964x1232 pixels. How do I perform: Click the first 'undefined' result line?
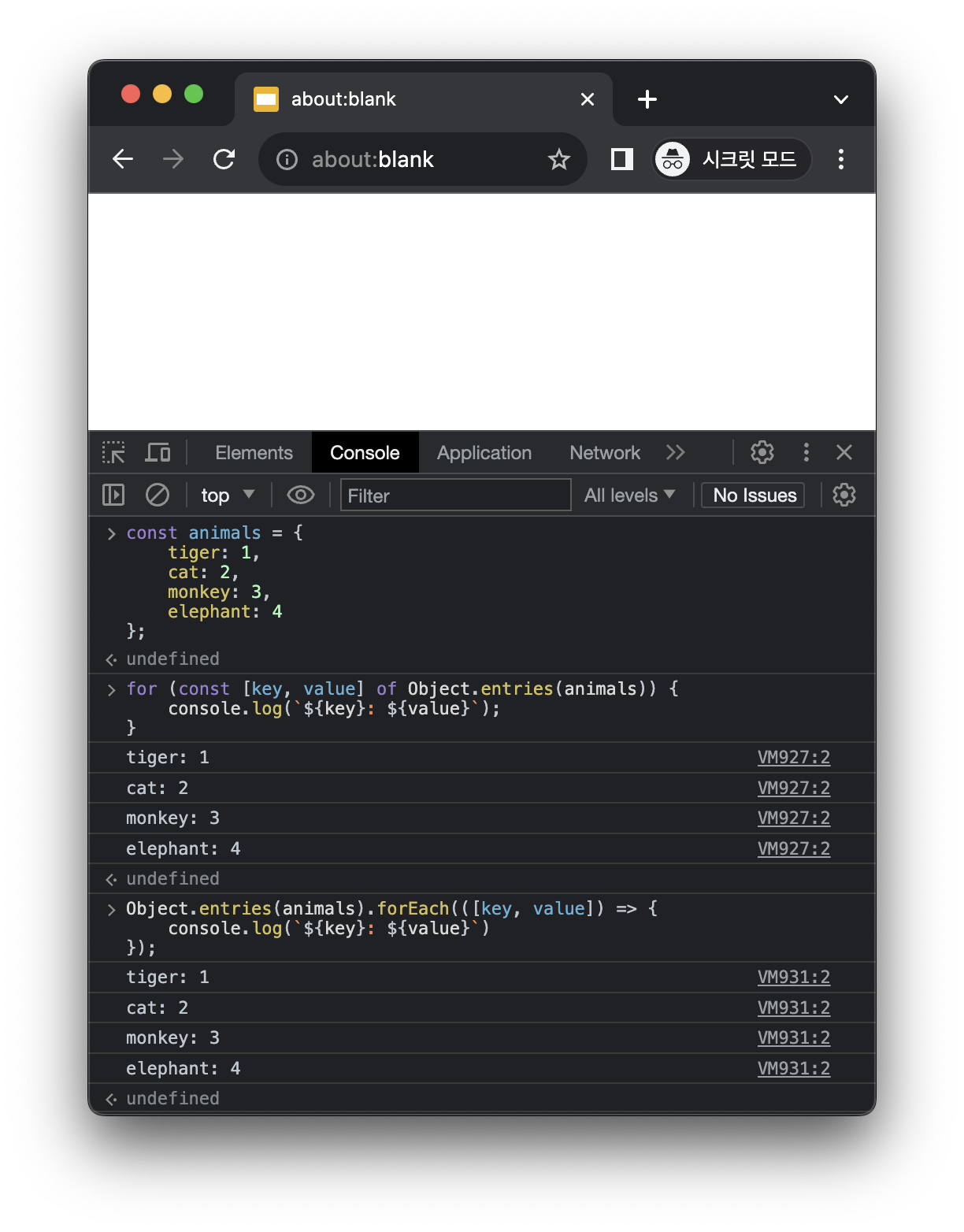click(172, 659)
